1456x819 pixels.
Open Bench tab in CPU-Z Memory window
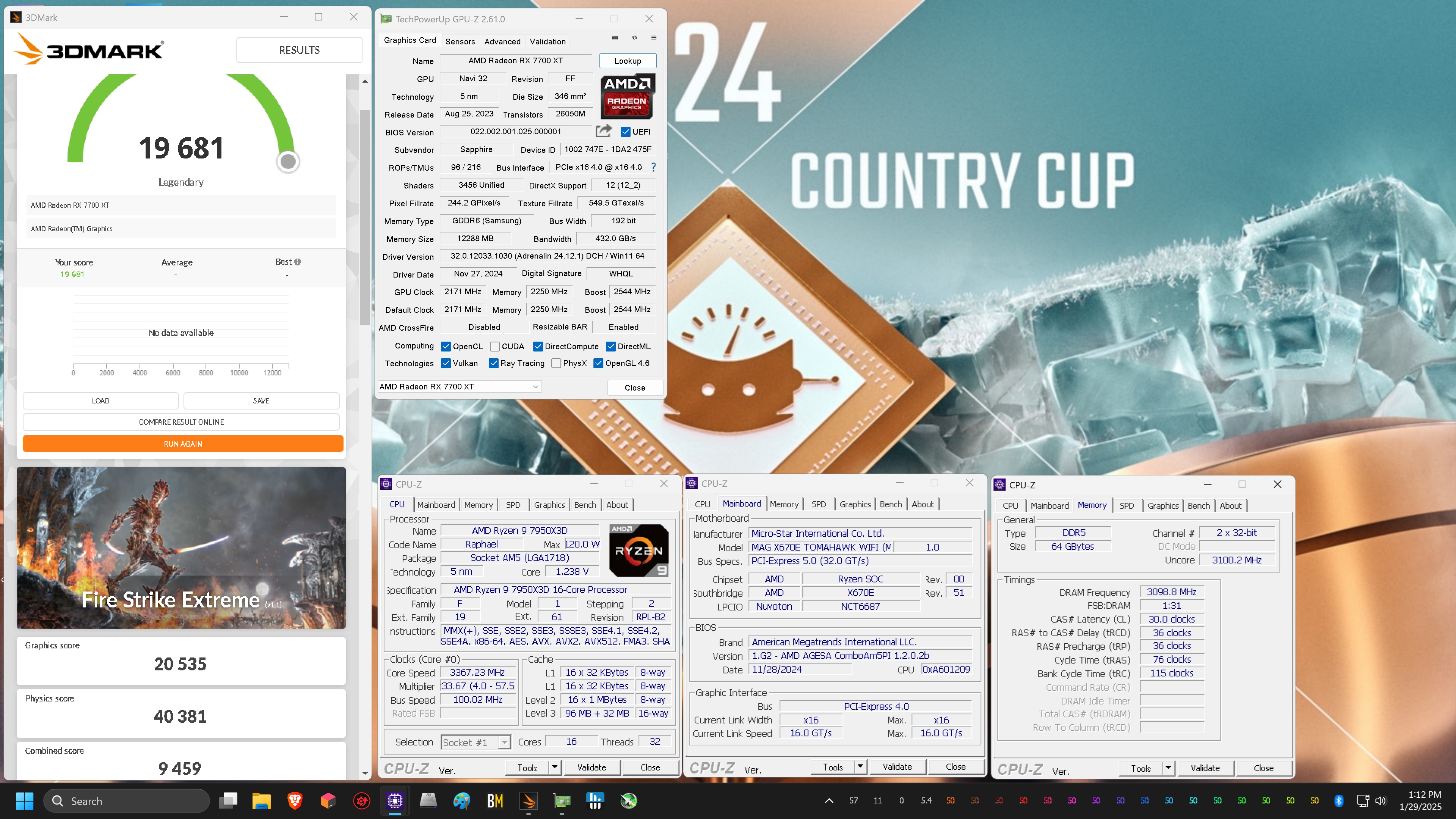1198,505
